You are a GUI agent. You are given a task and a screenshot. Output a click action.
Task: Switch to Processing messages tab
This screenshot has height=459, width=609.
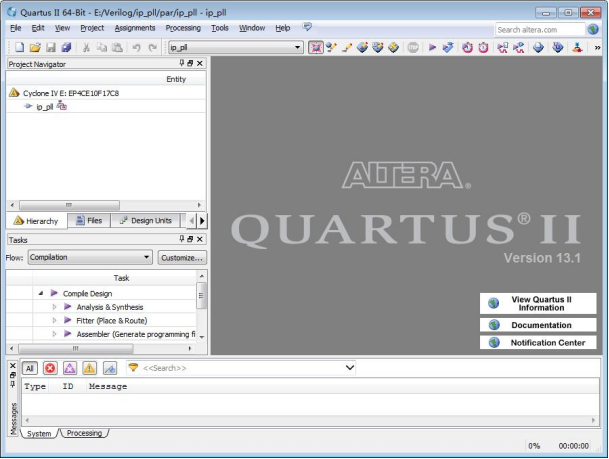(x=84, y=433)
